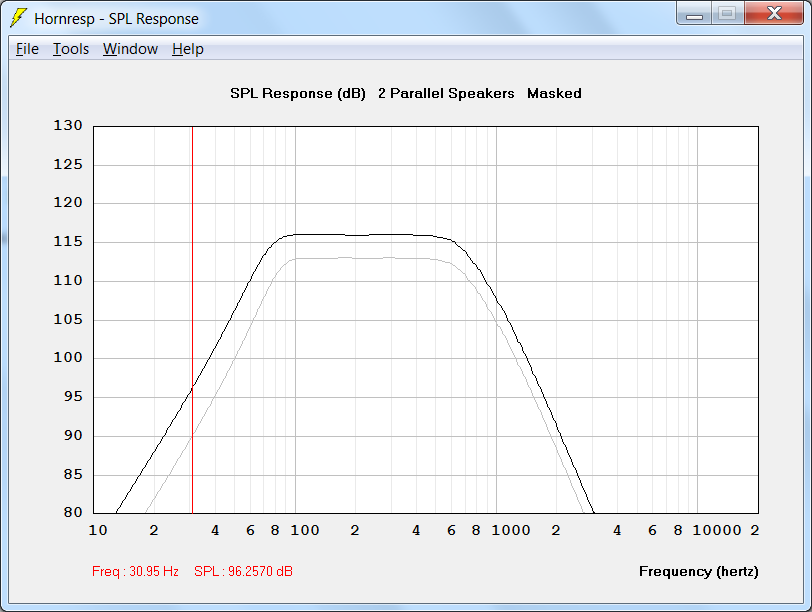Click the '2 Parallel Speakers' label
The image size is (812, 612).
click(446, 94)
